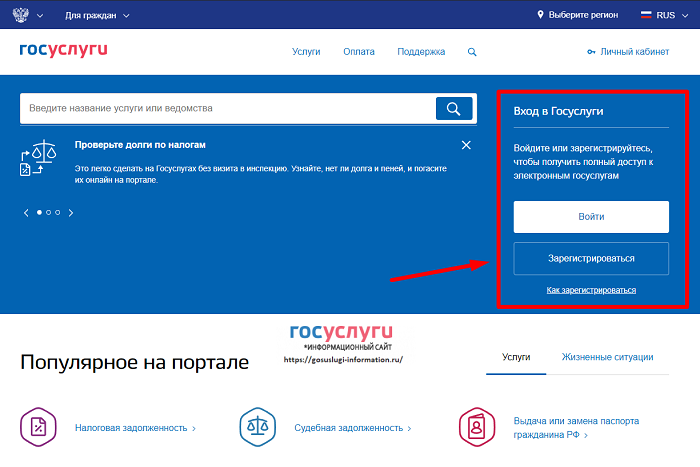Switch to the 'Жизненные ситуации' tab
Viewport: 700px width, 467px height.
point(608,357)
